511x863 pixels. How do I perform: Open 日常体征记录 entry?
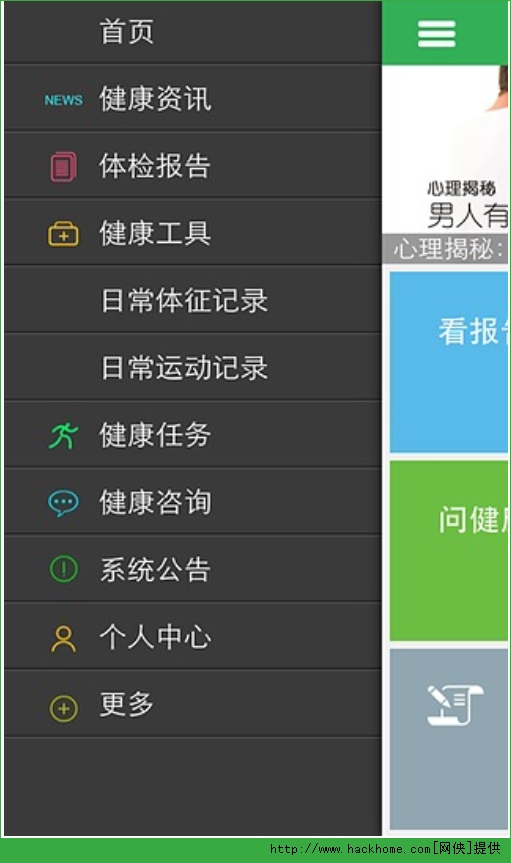pyautogui.click(x=193, y=301)
